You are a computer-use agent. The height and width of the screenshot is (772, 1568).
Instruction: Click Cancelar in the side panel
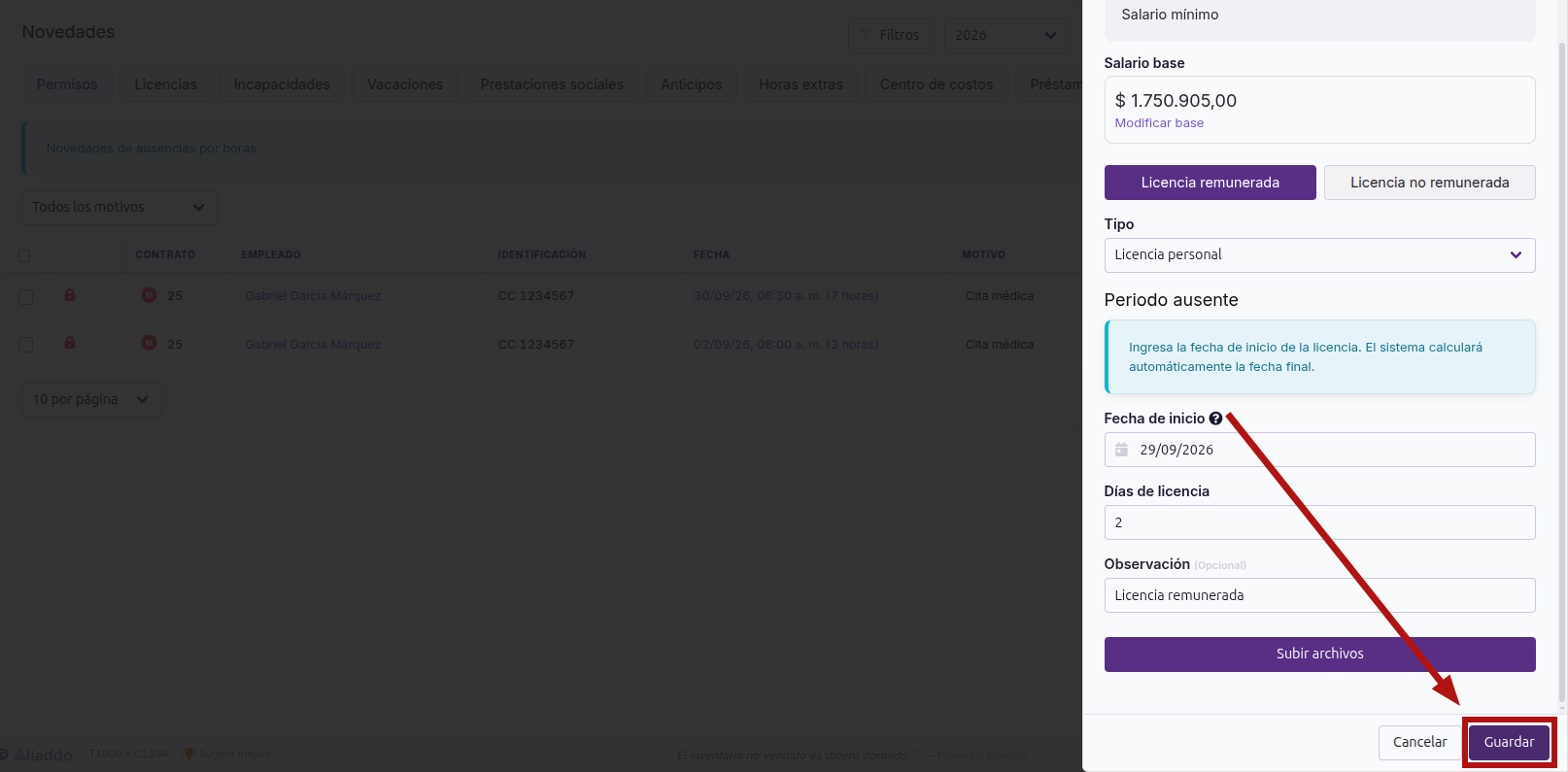[x=1419, y=742]
